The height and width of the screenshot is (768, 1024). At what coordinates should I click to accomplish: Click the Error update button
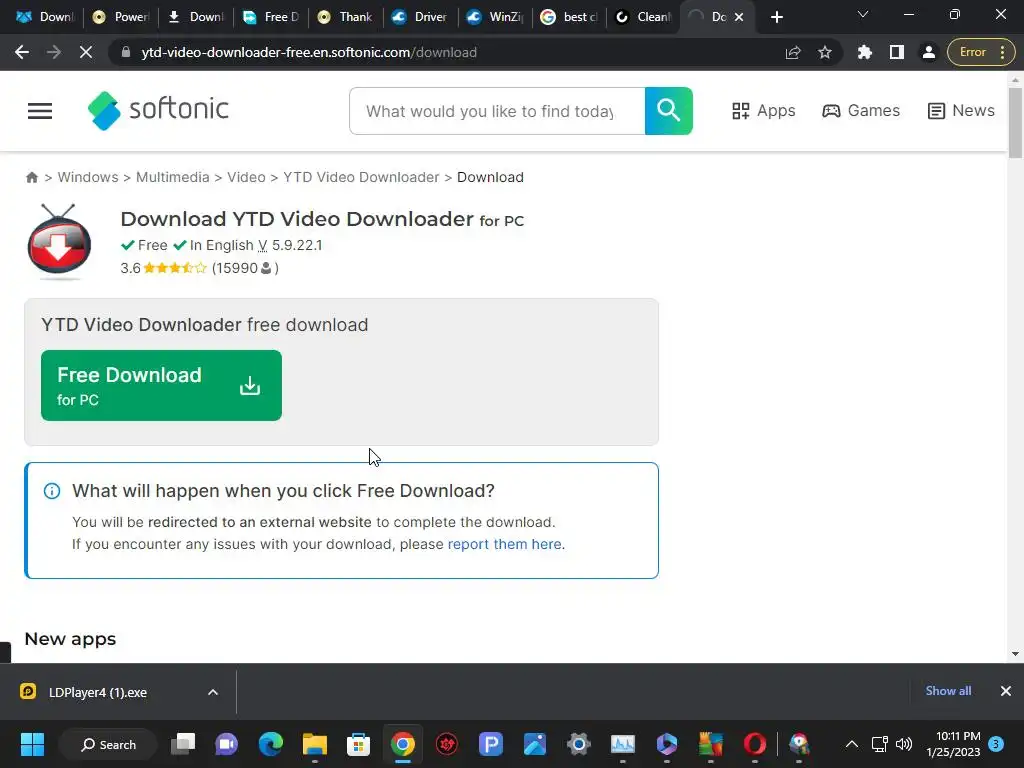point(981,52)
